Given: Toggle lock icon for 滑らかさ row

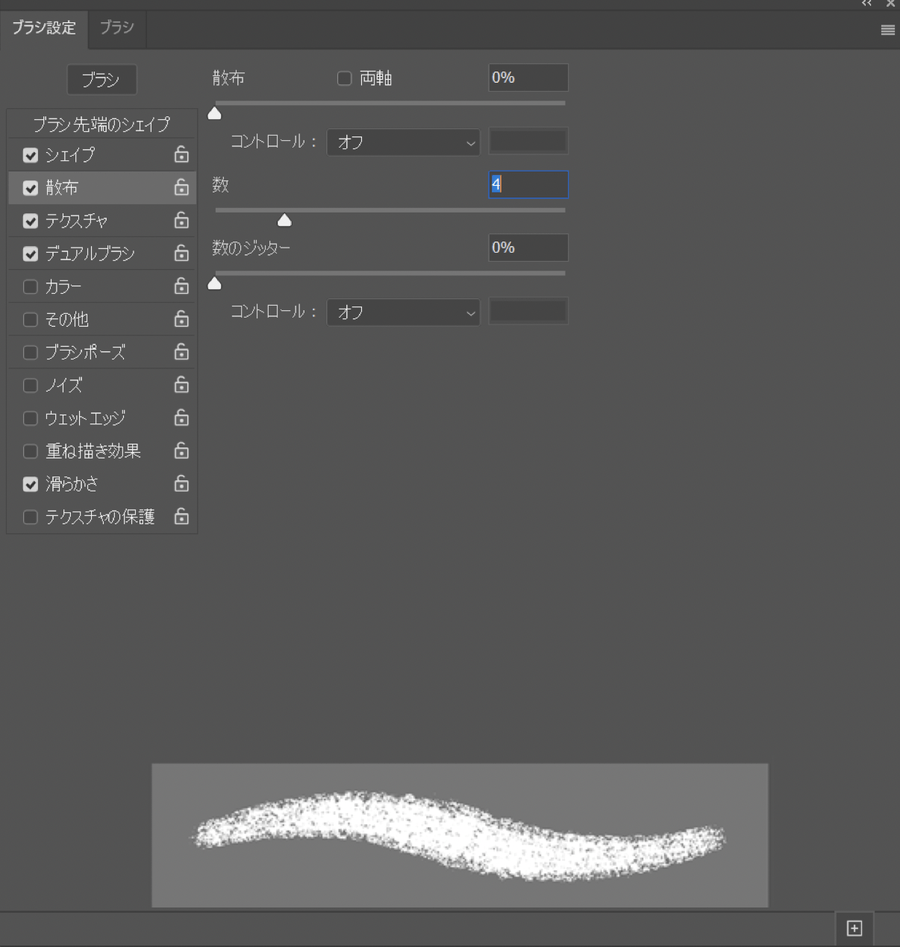Looking at the screenshot, I should [181, 484].
